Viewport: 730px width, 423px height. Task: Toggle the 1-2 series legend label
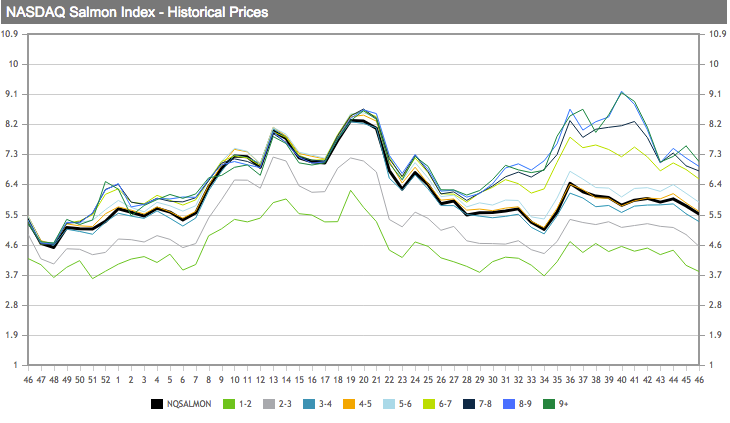(245, 404)
